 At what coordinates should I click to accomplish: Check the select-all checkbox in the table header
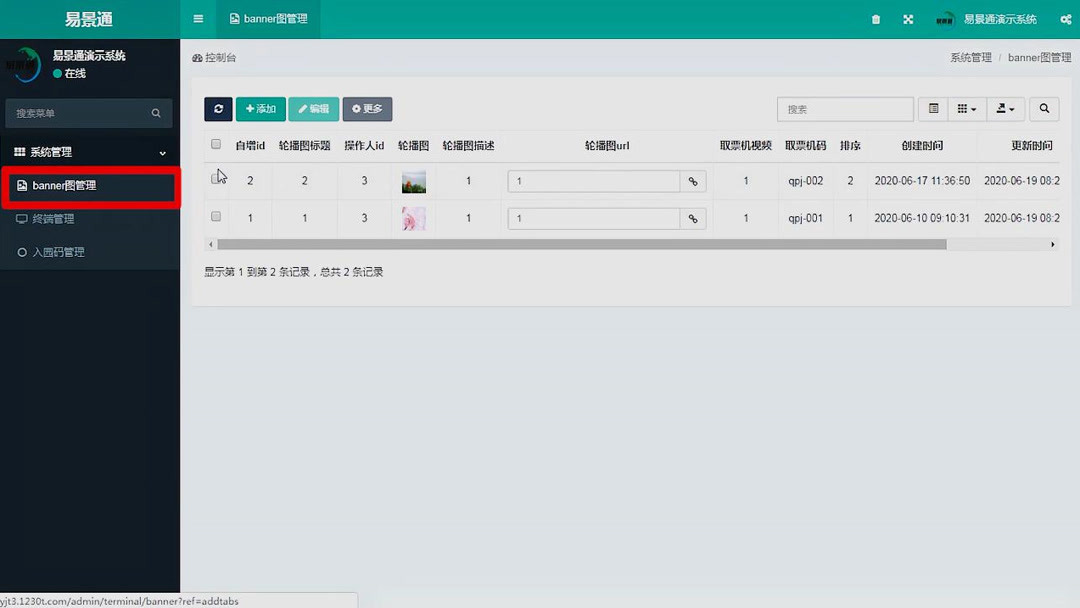[x=216, y=144]
